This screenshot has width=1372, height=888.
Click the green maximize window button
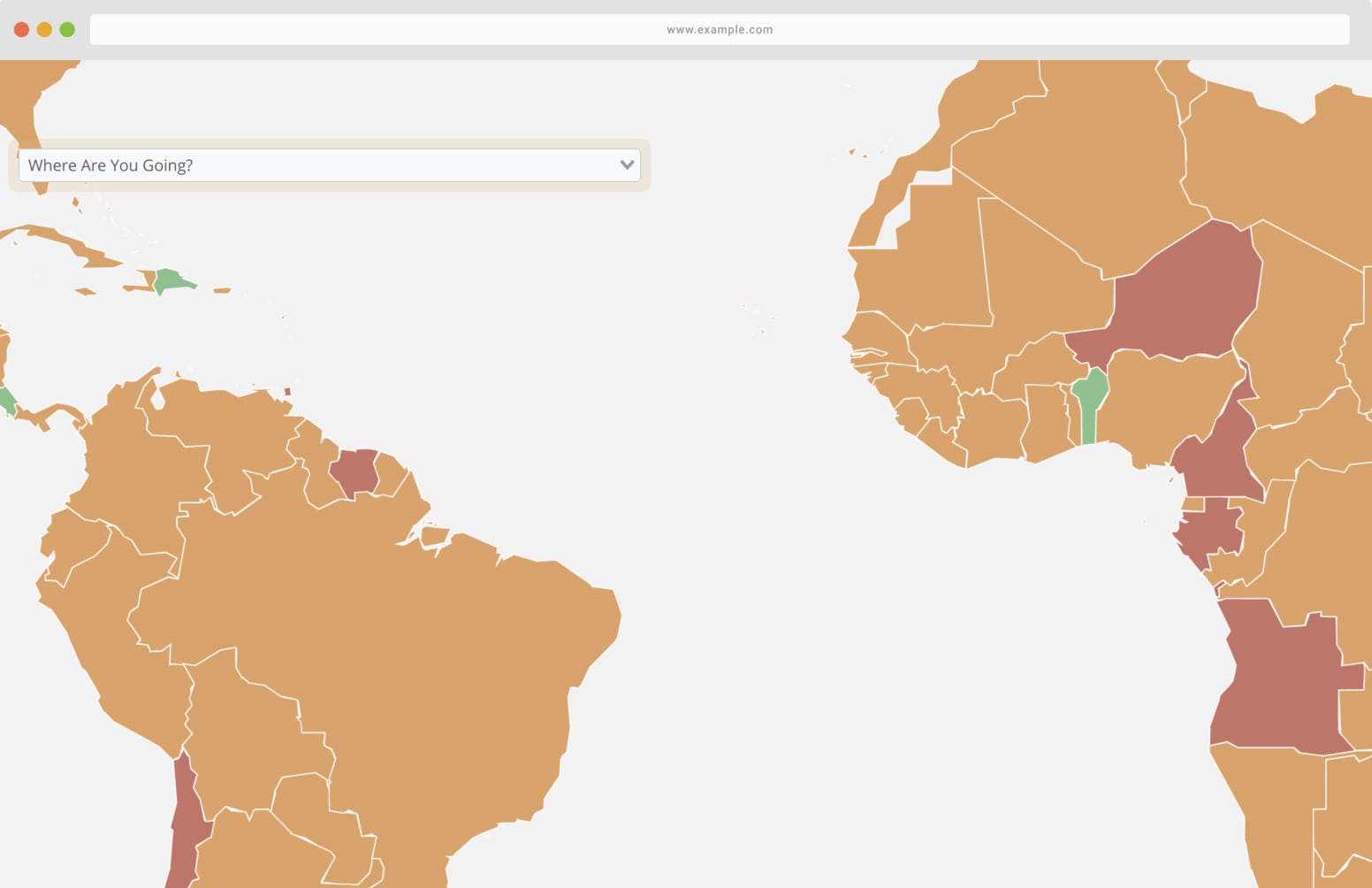click(67, 29)
